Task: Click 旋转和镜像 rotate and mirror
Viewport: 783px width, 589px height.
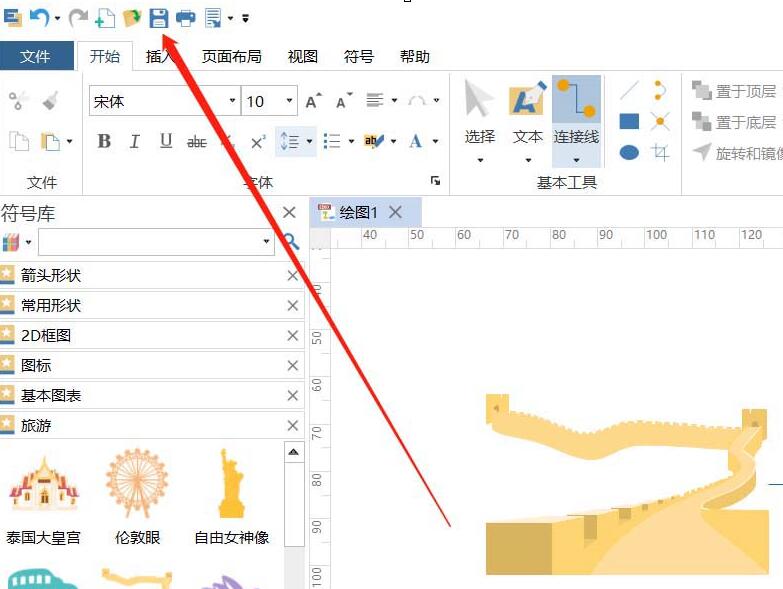Action: 738,153
